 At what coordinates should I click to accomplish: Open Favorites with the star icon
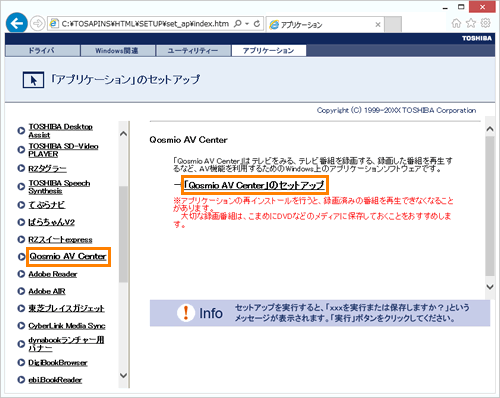471,23
